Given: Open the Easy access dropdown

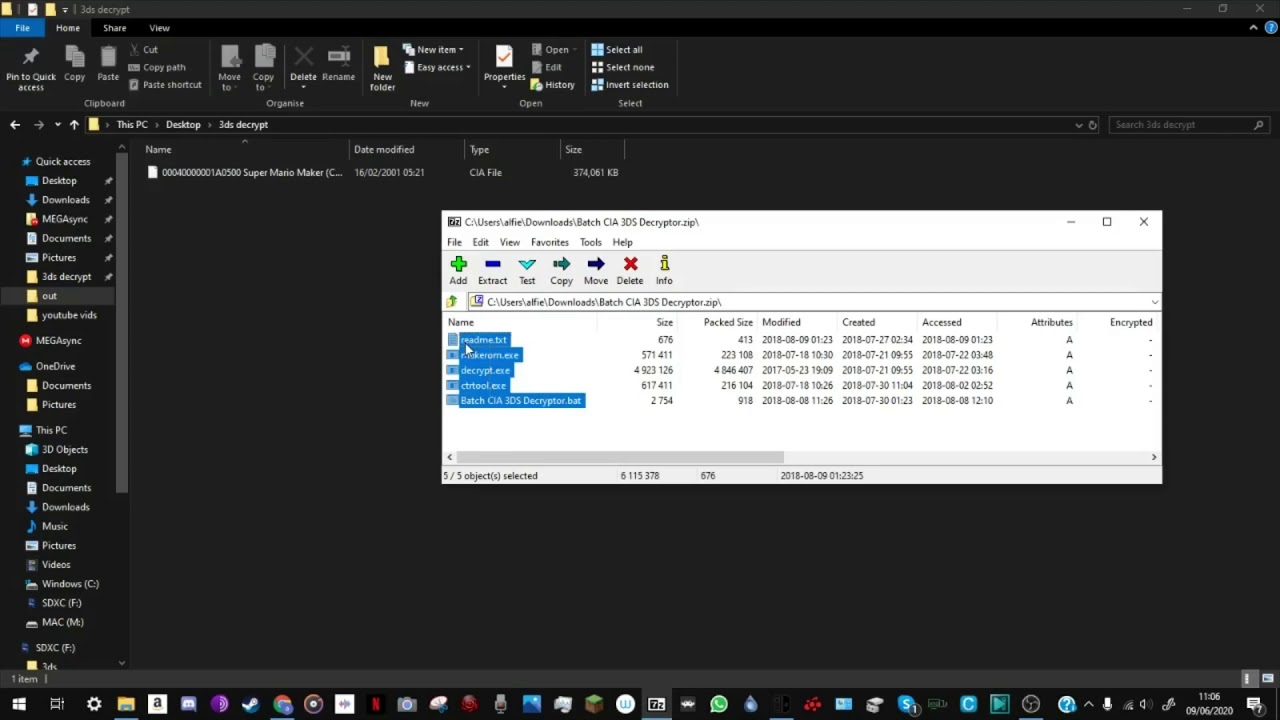Looking at the screenshot, I should point(437,67).
